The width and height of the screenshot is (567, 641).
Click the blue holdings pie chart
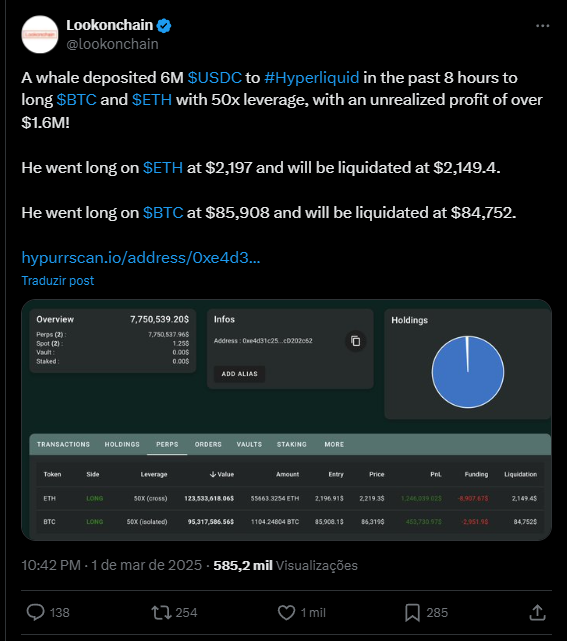click(468, 372)
